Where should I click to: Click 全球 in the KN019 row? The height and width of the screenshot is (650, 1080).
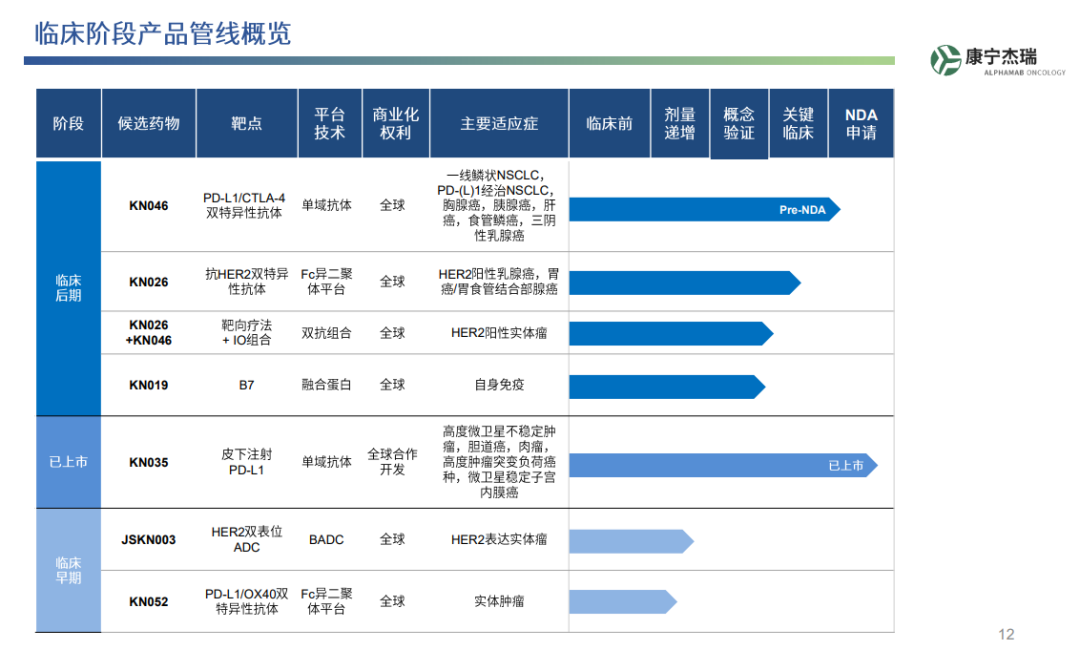[393, 384]
